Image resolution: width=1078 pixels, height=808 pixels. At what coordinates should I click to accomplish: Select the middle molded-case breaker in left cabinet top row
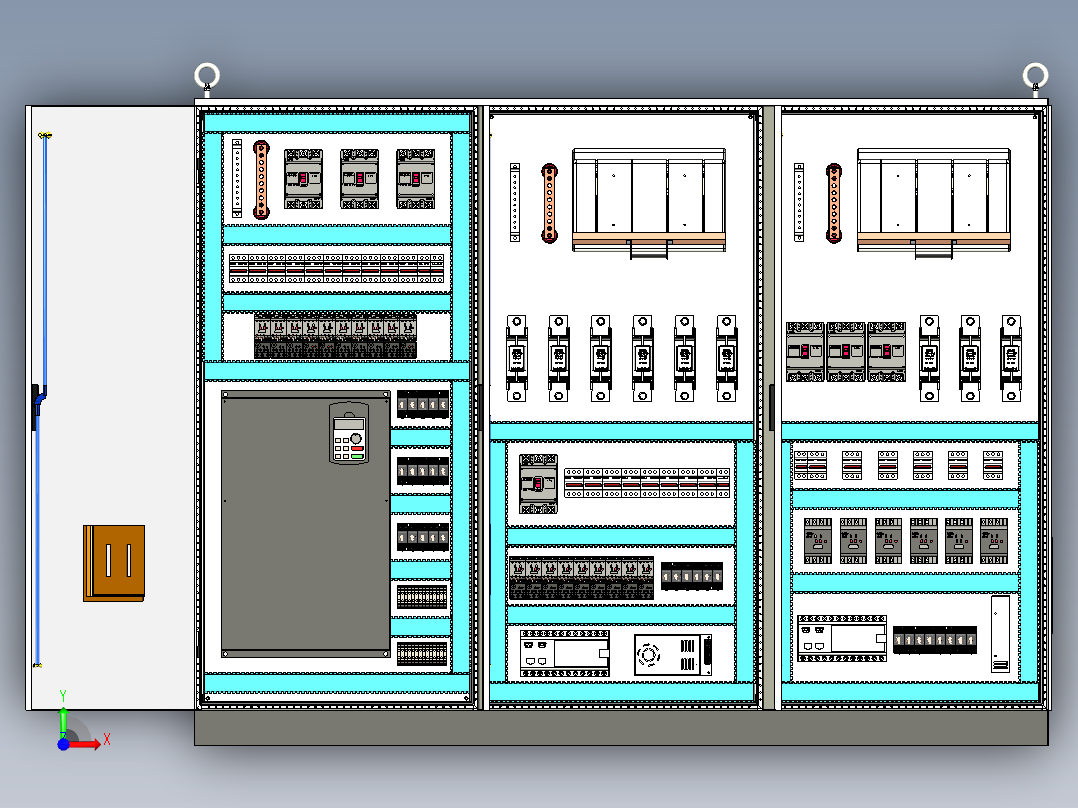(360, 179)
